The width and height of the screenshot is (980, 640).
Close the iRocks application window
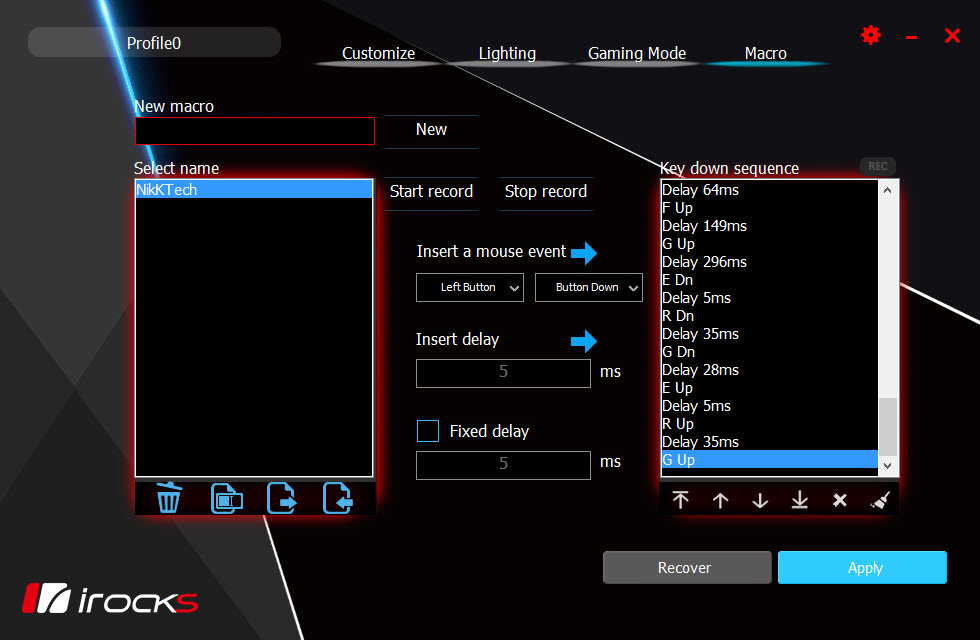coord(952,36)
